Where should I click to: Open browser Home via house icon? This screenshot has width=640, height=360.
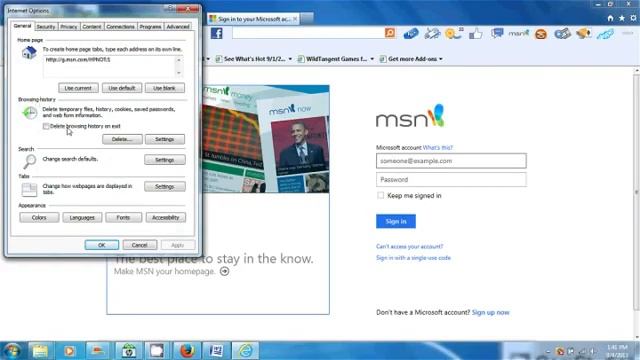[x=610, y=18]
